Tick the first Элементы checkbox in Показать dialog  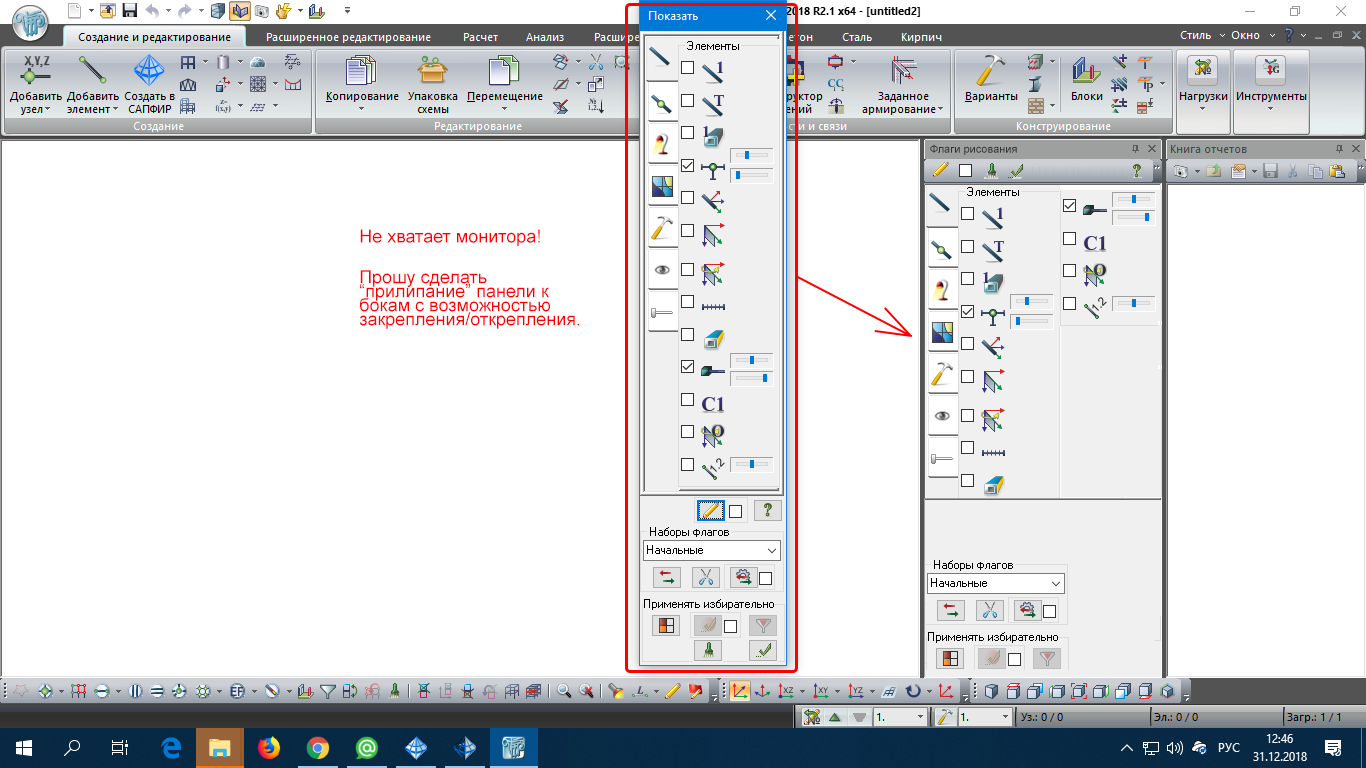coord(687,68)
